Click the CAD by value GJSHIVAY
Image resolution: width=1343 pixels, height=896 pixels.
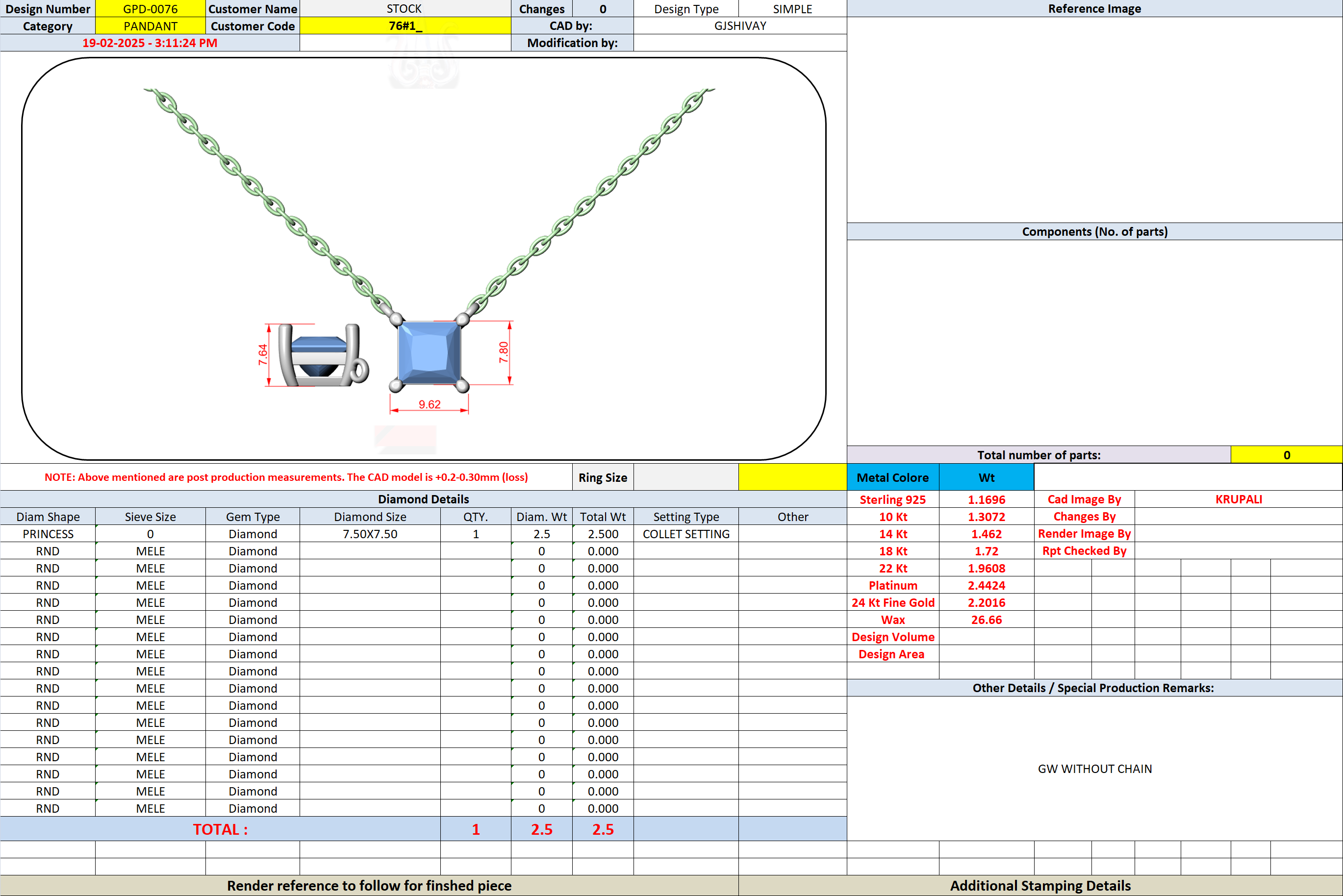click(x=740, y=25)
